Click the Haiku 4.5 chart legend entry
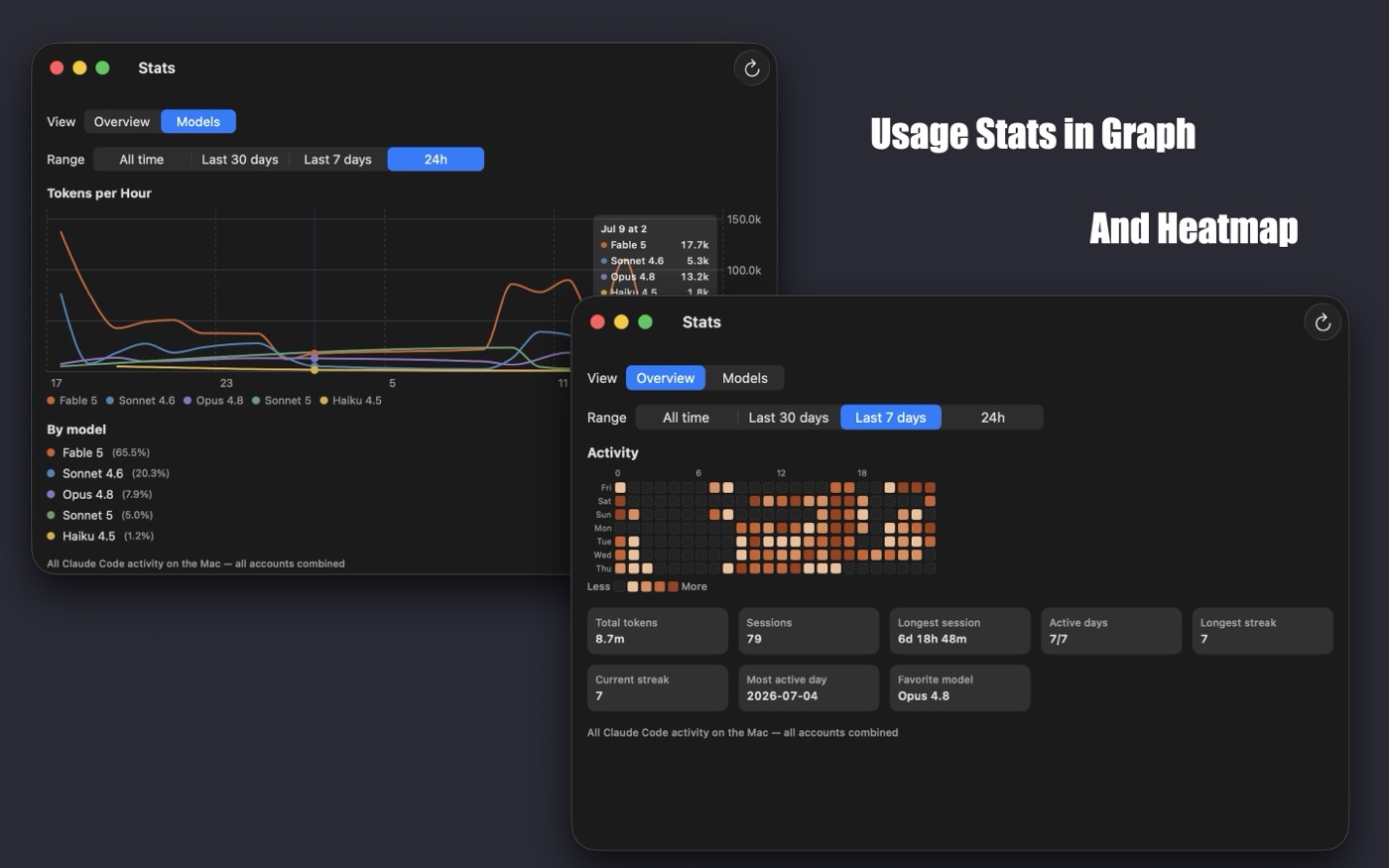Screen dimensions: 1389x868 351,401
